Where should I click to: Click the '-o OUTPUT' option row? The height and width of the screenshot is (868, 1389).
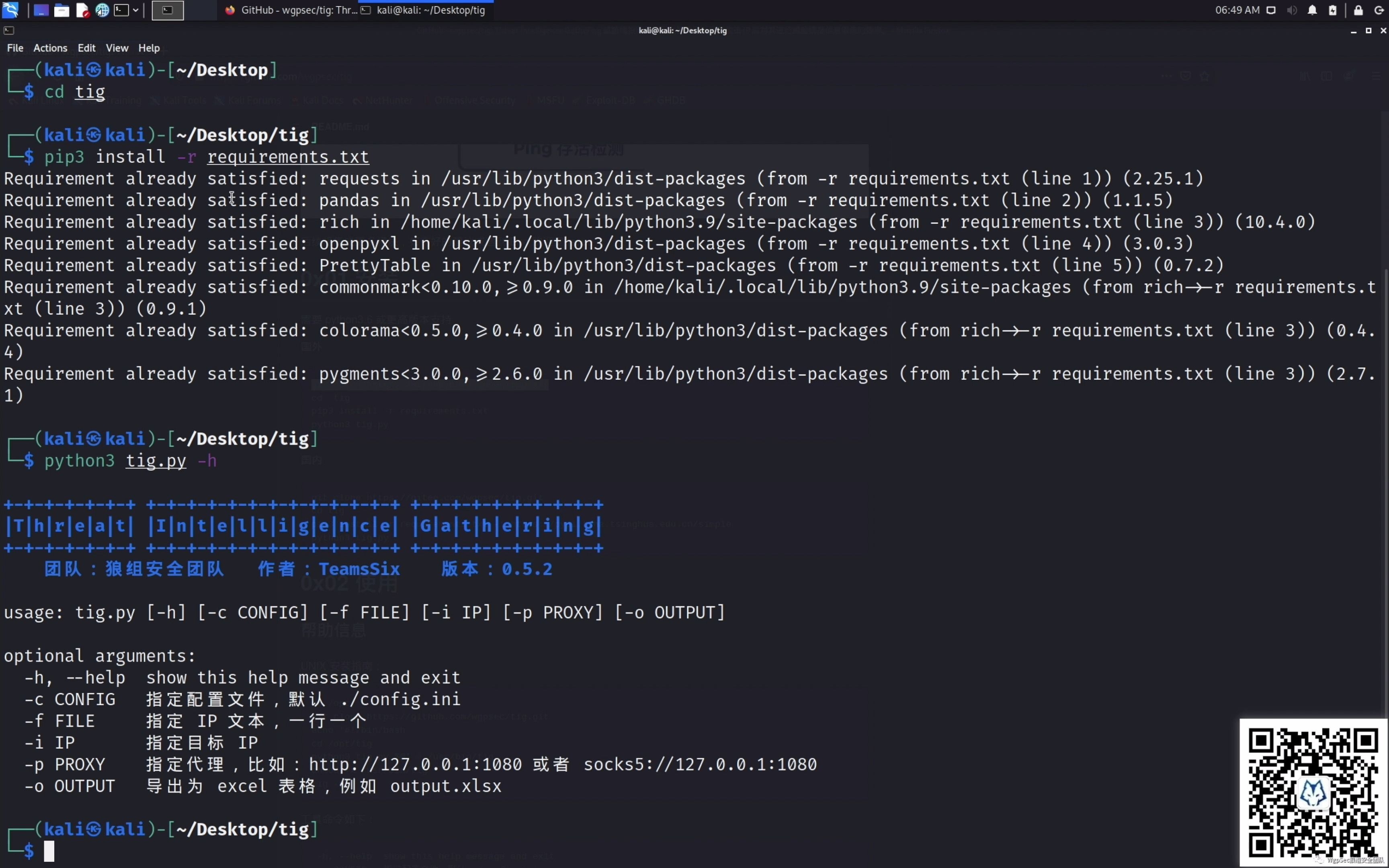263,786
